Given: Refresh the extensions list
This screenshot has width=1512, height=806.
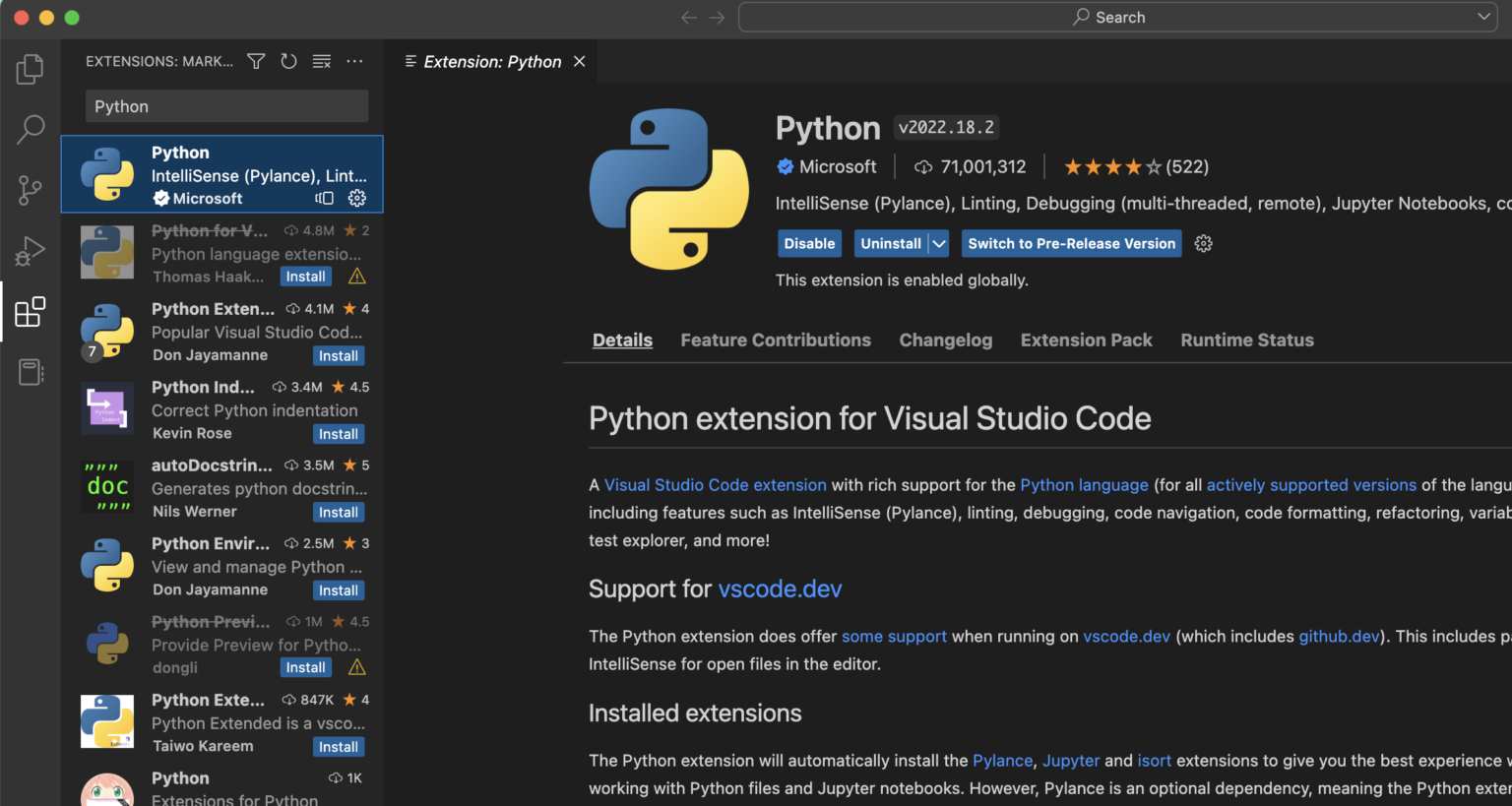Looking at the screenshot, I should [x=288, y=61].
